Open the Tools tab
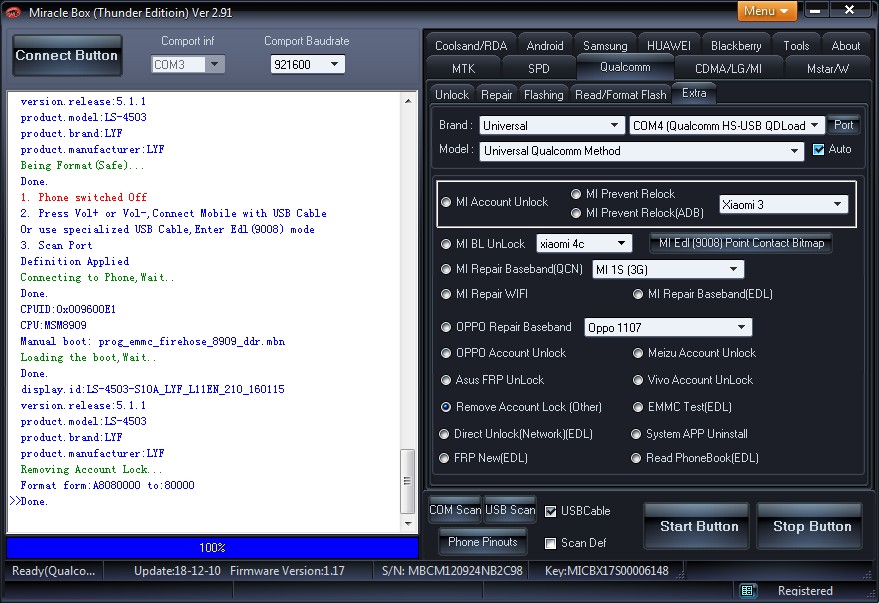This screenshot has width=879, height=603. click(x=796, y=46)
